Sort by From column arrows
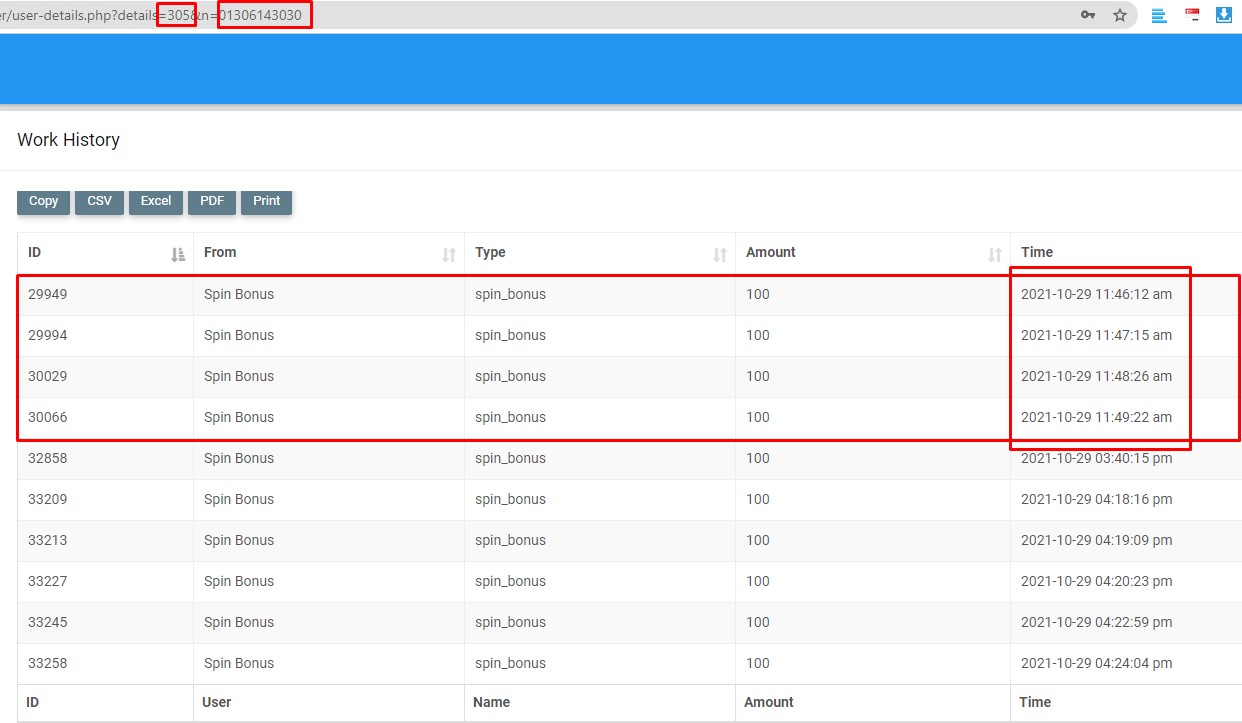Screen dimensions: 1242x723 (x=449, y=254)
